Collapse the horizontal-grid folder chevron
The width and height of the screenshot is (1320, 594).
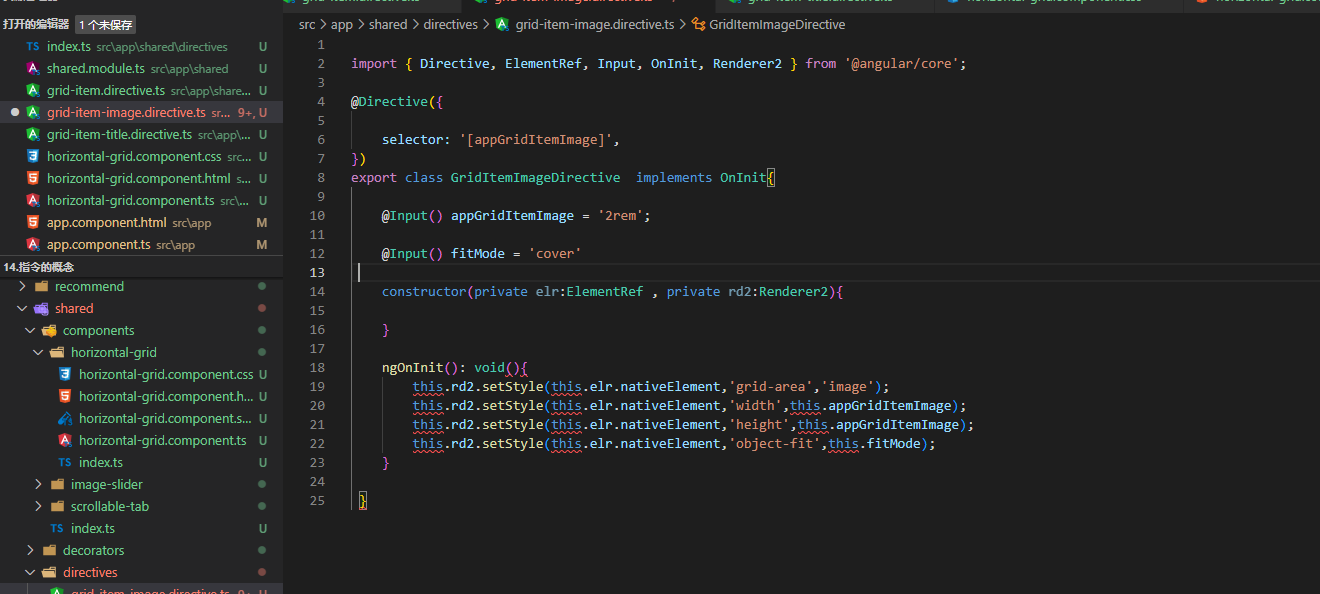(39, 353)
